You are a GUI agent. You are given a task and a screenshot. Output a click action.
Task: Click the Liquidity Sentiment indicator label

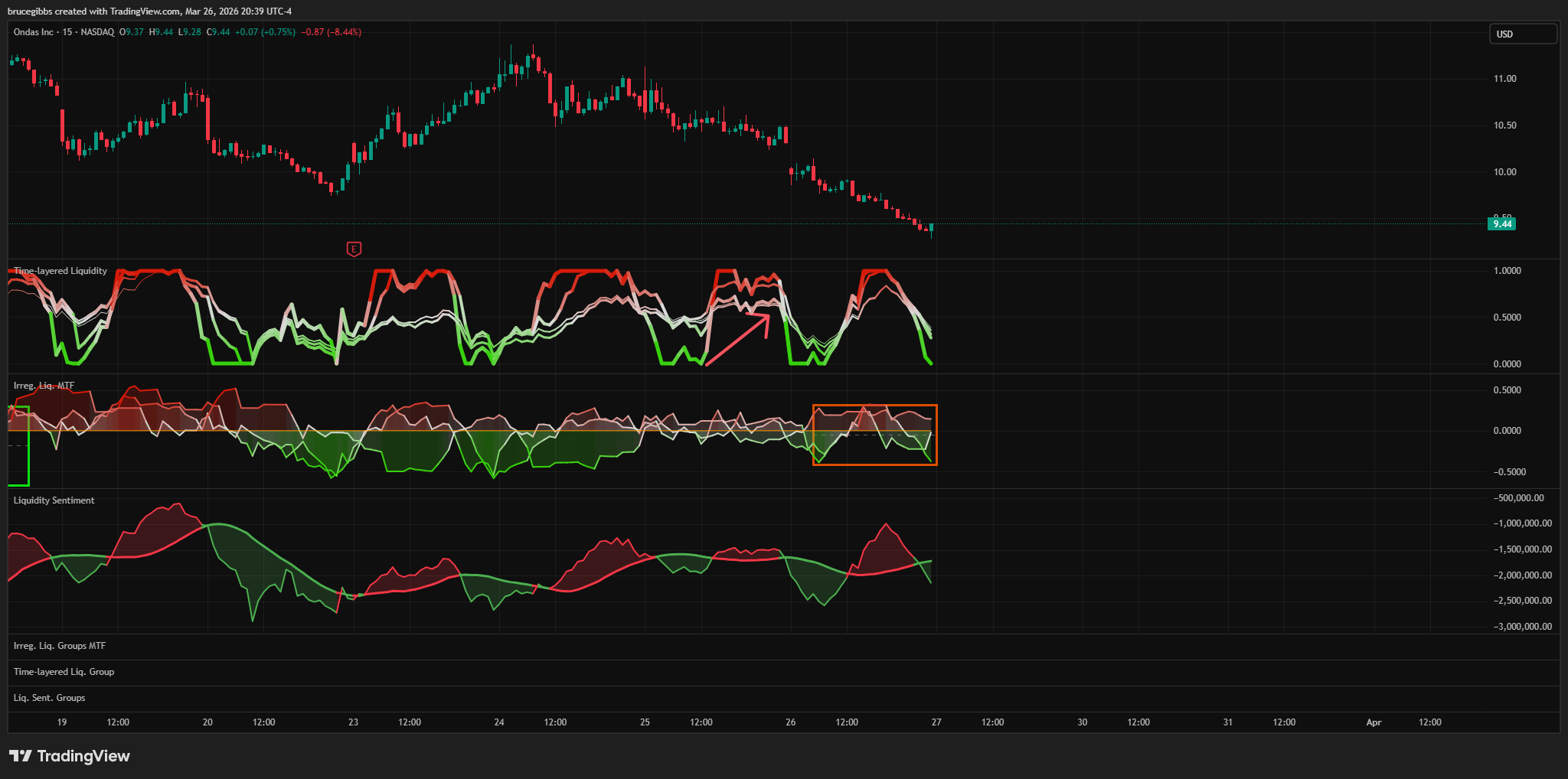54,500
